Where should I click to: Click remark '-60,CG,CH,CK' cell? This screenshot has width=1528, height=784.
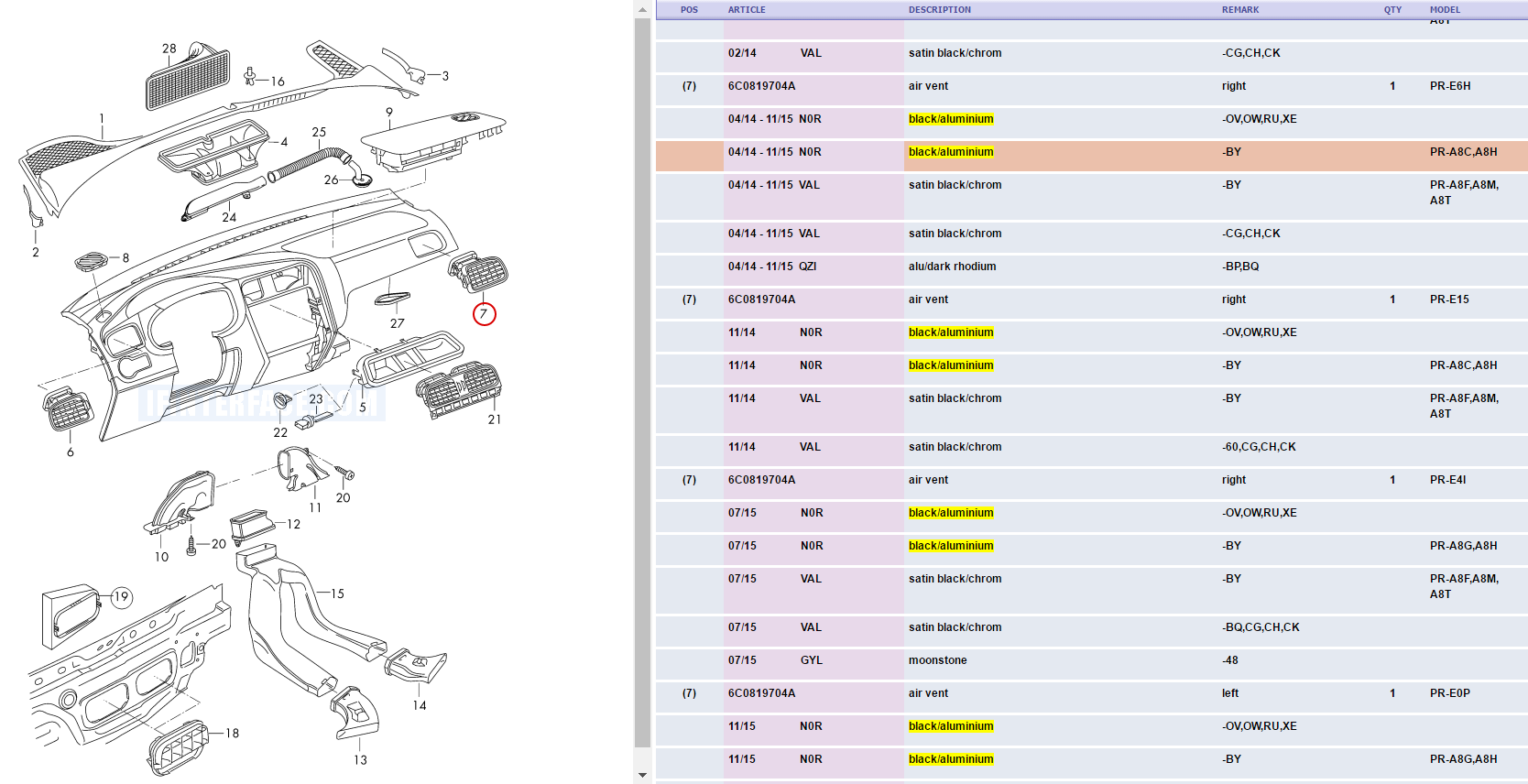pyautogui.click(x=1259, y=447)
